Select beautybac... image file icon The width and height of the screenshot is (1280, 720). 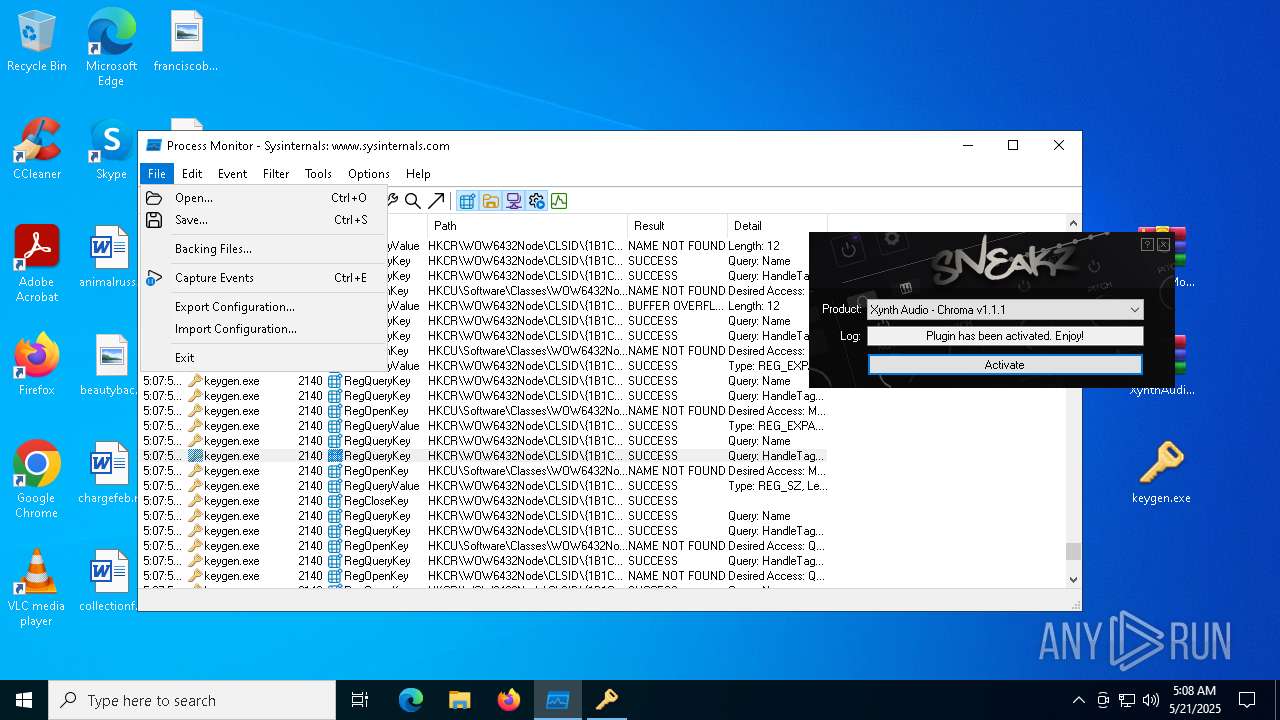[x=109, y=366]
